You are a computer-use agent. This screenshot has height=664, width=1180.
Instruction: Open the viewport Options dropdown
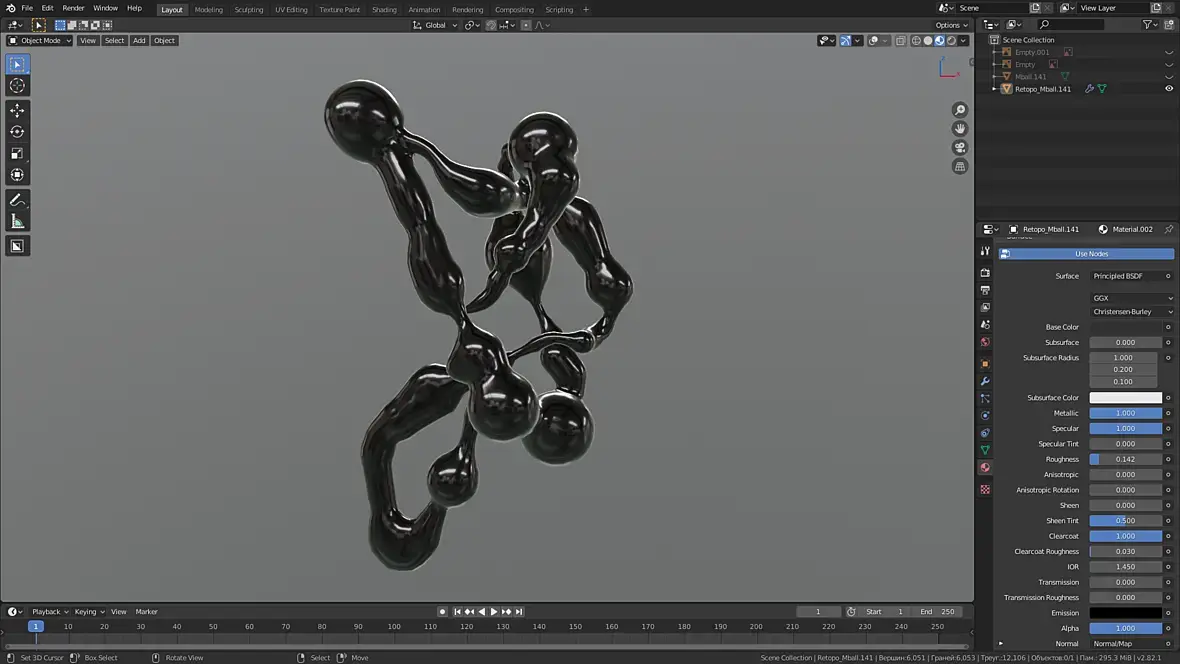[951, 25]
